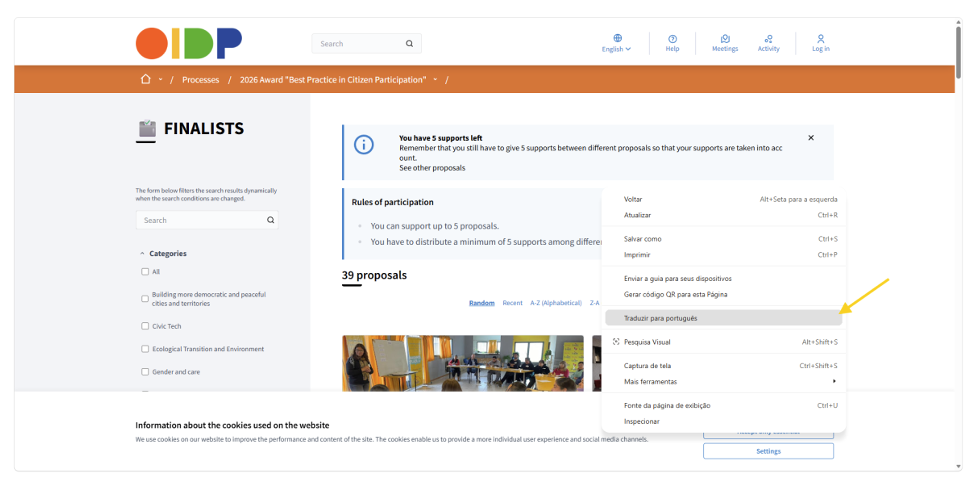Click the Log in user icon
The width and height of the screenshot is (974, 487).
pyautogui.click(x=821, y=39)
